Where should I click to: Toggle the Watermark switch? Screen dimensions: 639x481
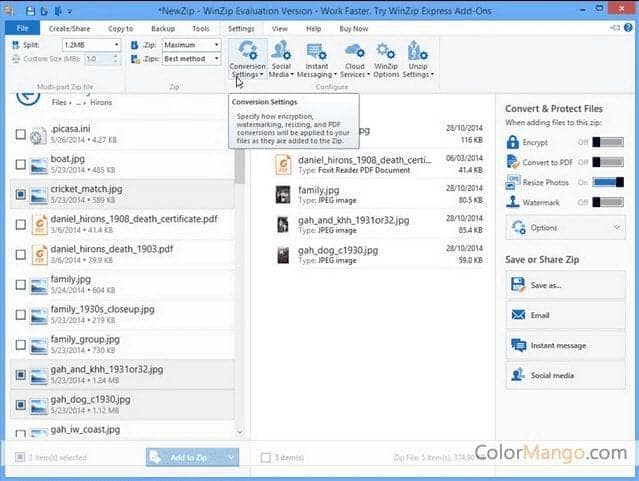click(x=608, y=202)
